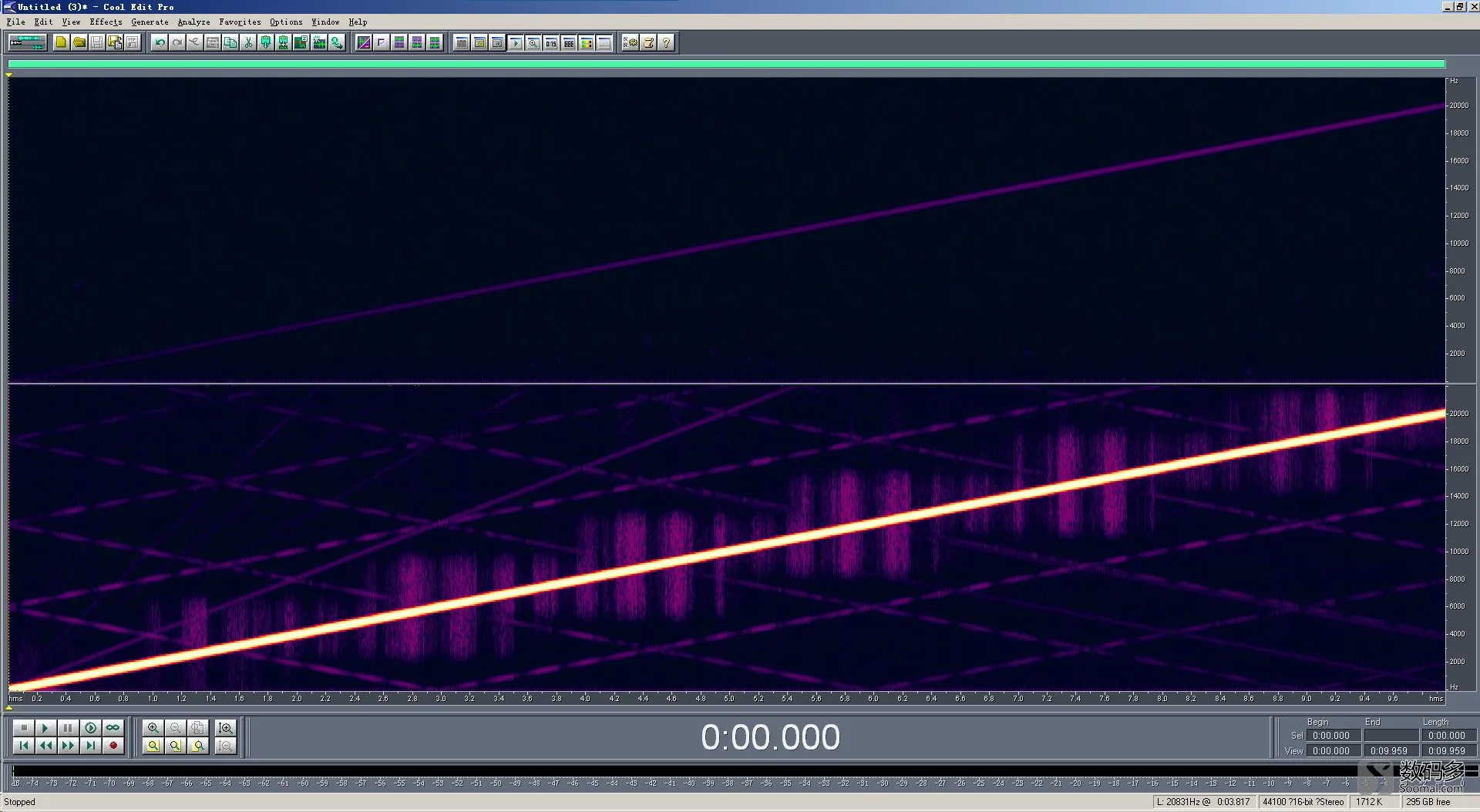
Task: Click the View End 0:09.959 field
Action: click(1391, 750)
